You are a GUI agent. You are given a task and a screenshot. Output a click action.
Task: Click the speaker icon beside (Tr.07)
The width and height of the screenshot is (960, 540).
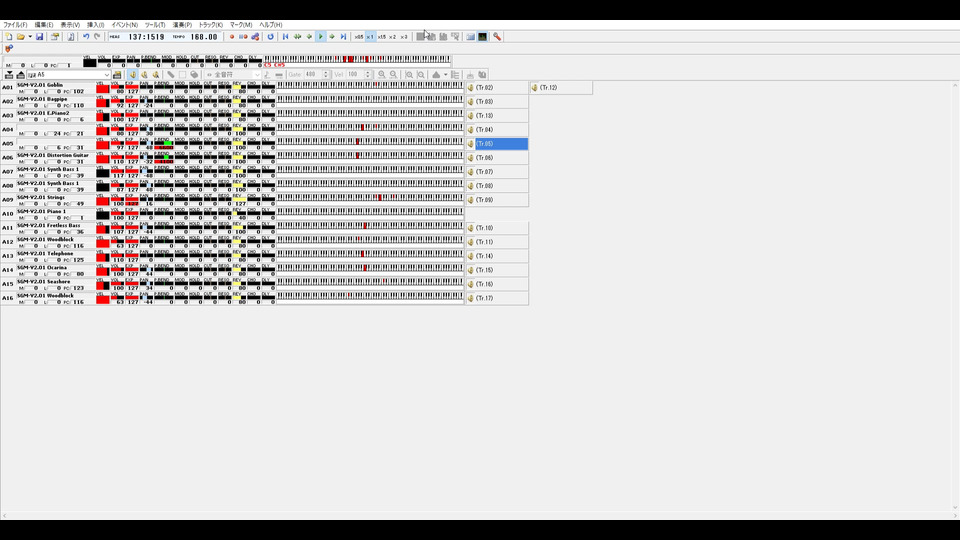coord(470,172)
